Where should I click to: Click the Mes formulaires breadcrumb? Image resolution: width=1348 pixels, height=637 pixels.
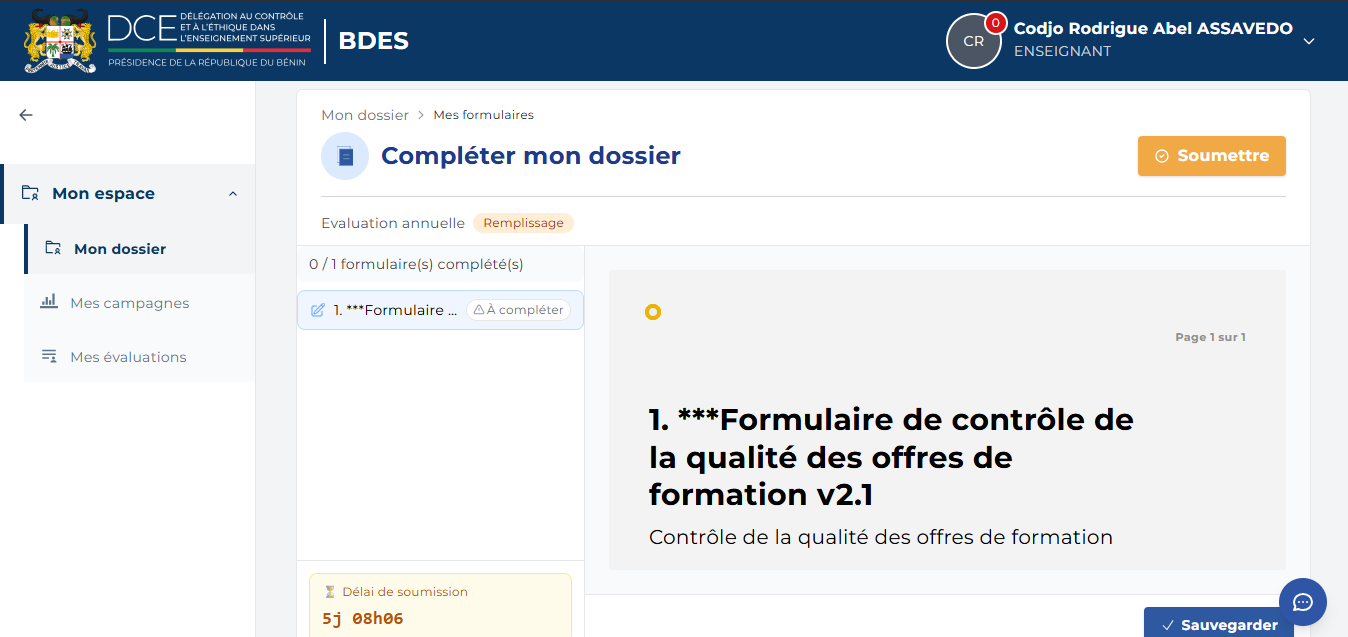pos(483,115)
